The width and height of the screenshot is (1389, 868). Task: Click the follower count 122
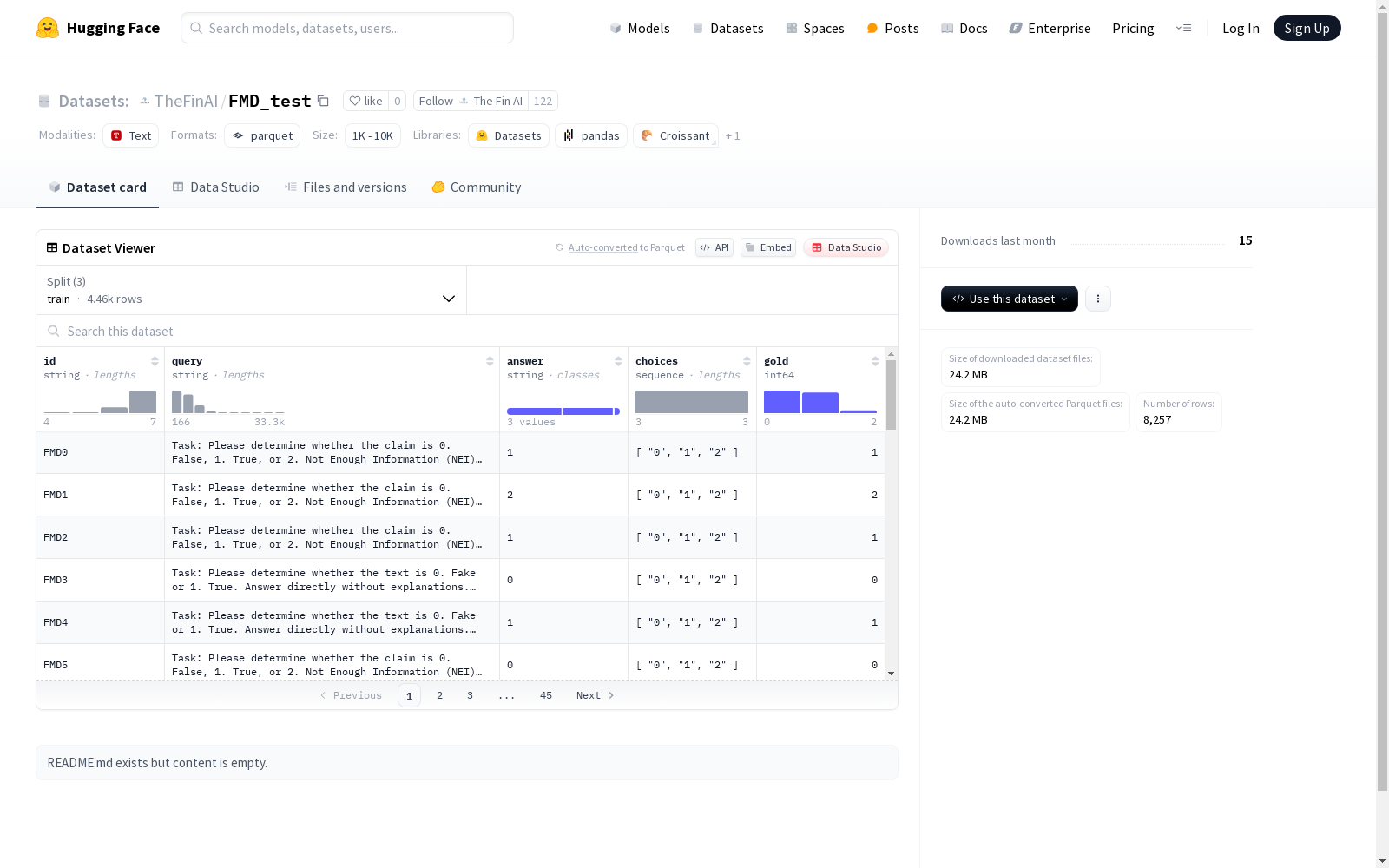[543, 101]
